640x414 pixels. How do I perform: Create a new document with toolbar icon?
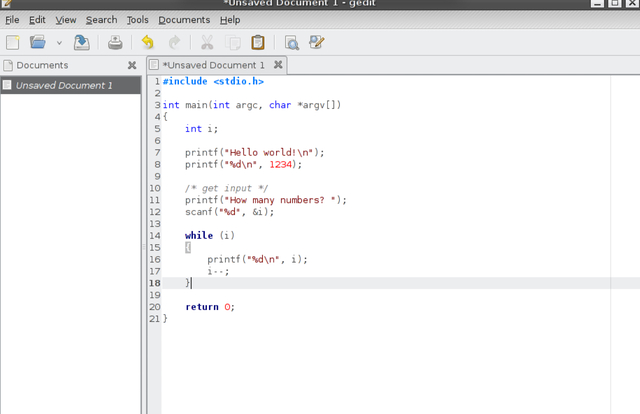click(x=13, y=42)
